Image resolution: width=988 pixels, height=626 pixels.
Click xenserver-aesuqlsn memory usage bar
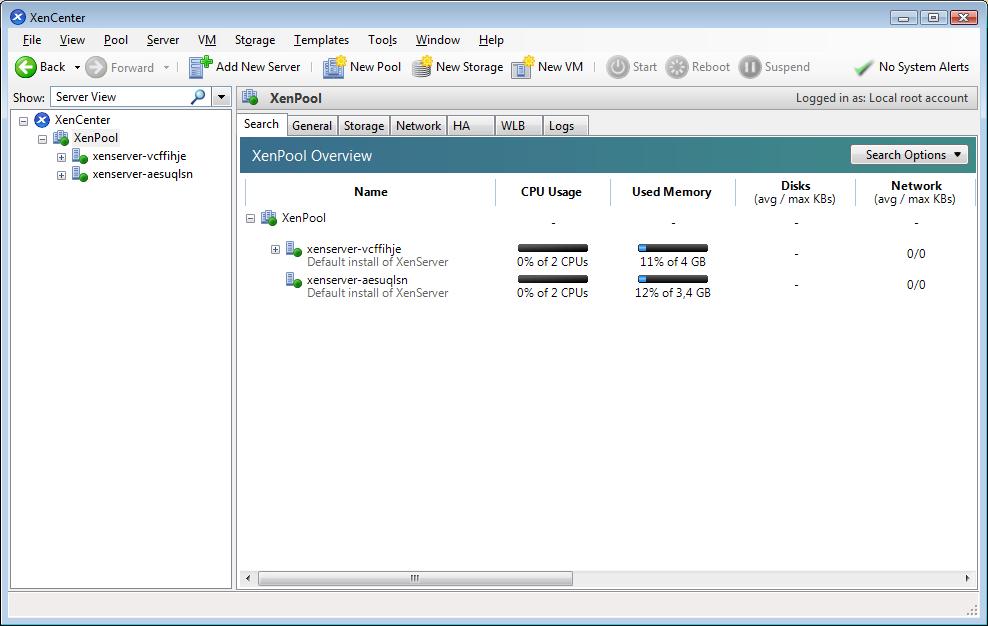673,279
